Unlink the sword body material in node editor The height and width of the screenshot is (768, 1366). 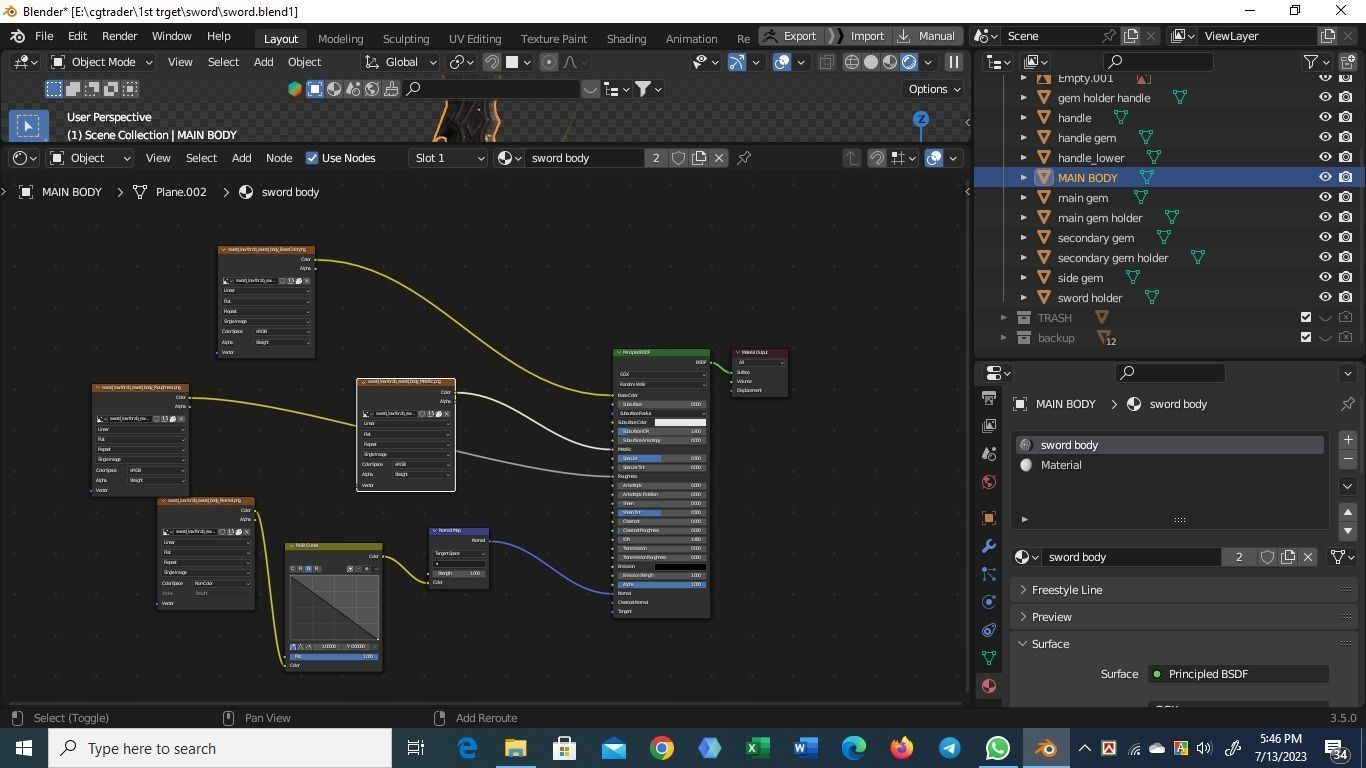pos(718,158)
